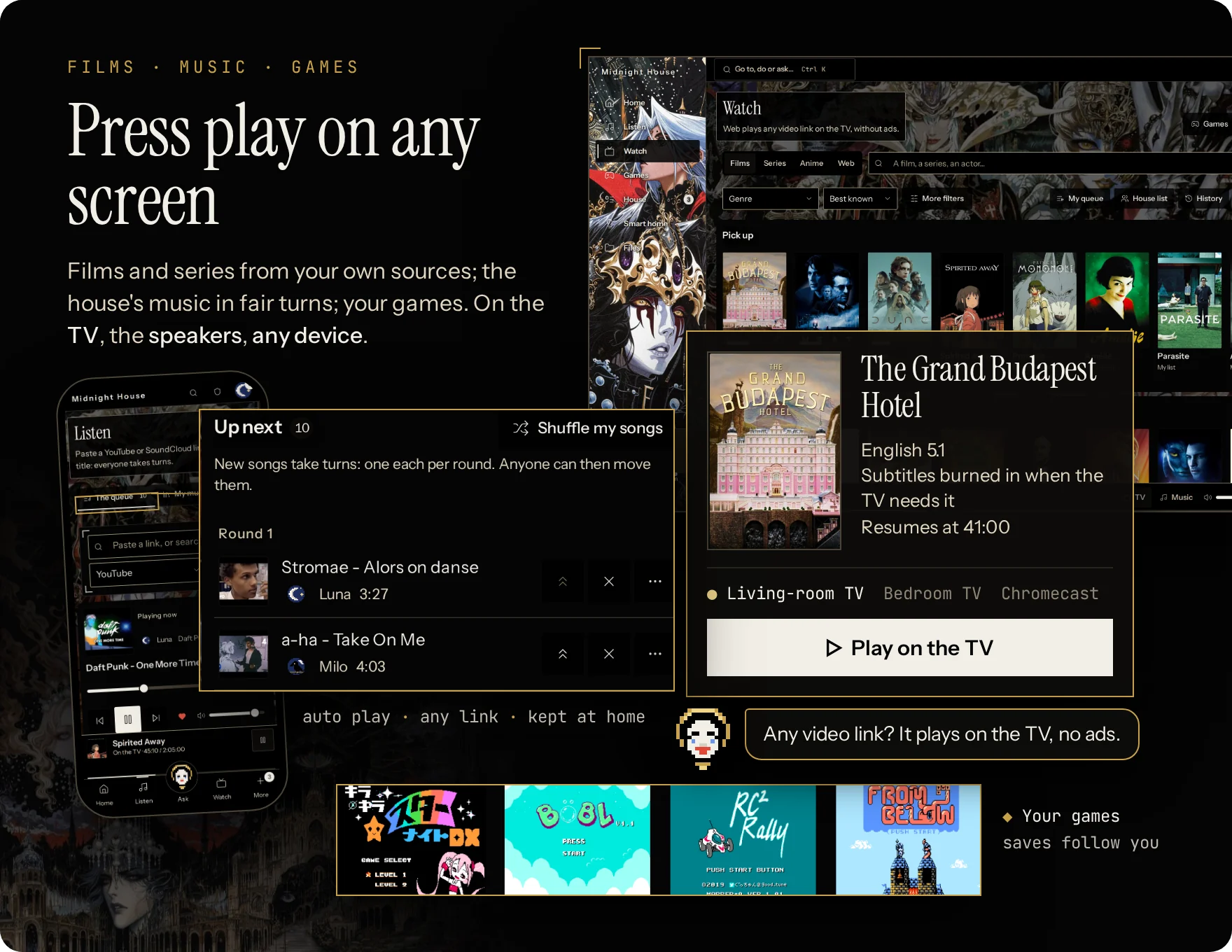Select Watch in the desktop sidebar
Screen dimensions: 1232x952
(647, 151)
